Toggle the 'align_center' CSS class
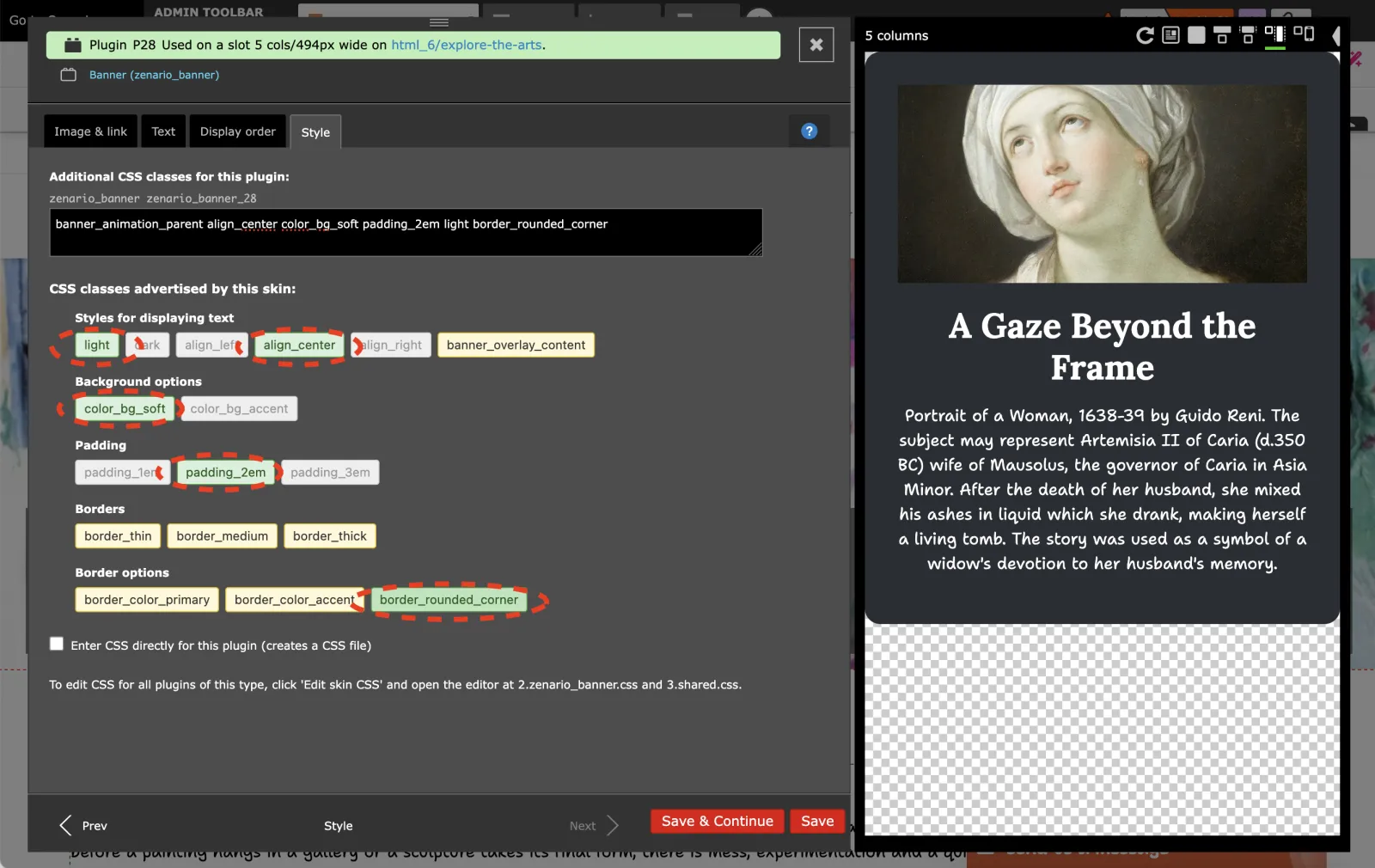The image size is (1375, 868). tap(299, 345)
